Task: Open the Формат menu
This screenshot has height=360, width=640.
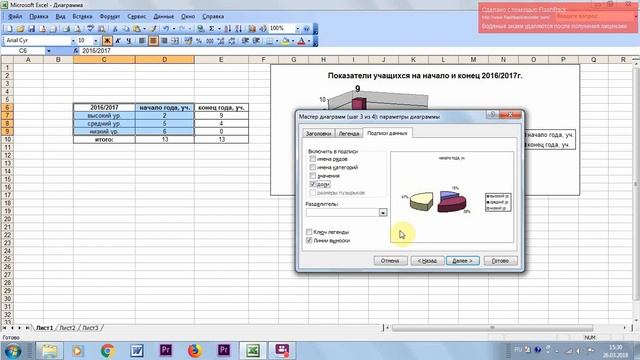Action: click(110, 17)
